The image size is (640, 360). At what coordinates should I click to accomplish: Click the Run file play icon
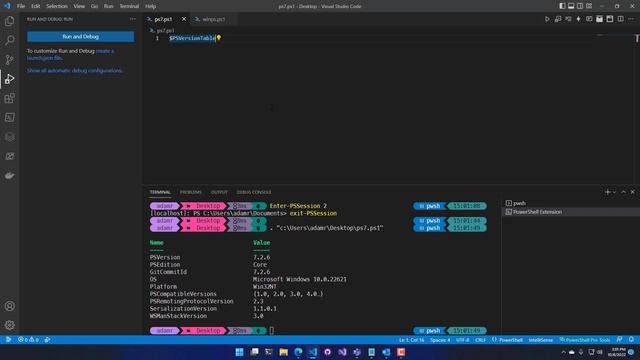tap(547, 19)
